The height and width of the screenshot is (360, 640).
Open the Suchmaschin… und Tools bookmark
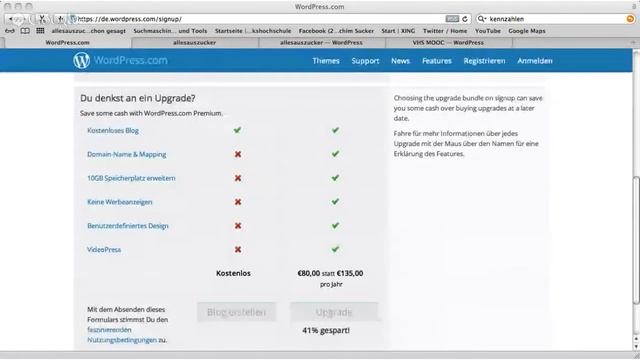pyautogui.click(x=170, y=31)
